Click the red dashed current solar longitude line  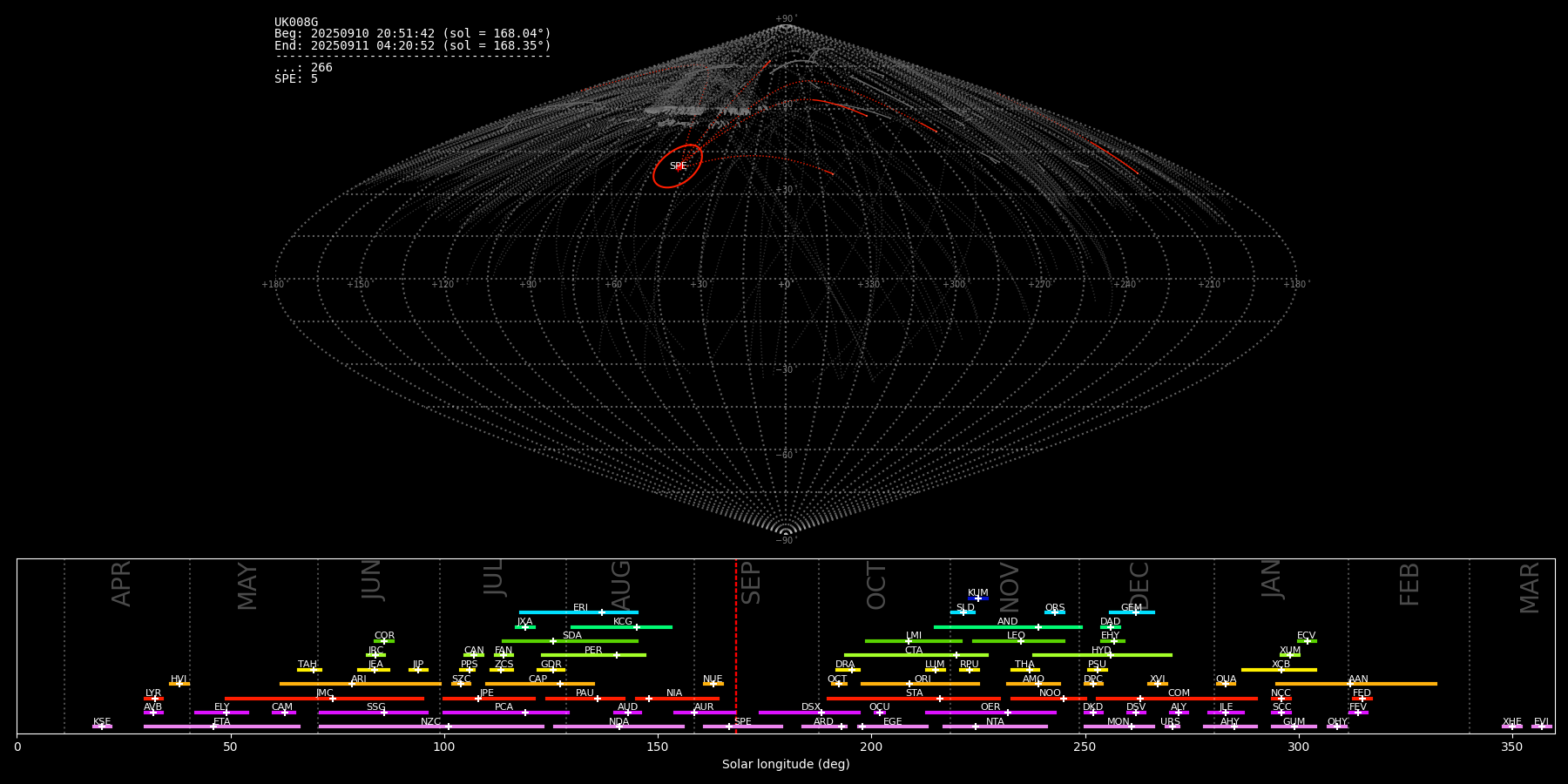[736, 645]
